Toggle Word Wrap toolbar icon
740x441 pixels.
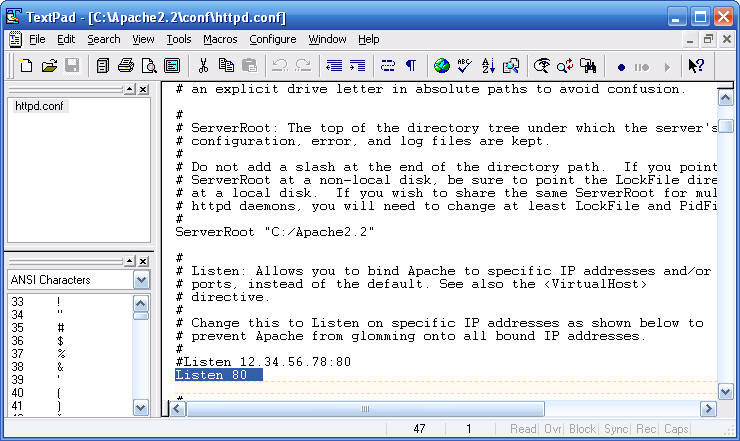pyautogui.click(x=388, y=66)
